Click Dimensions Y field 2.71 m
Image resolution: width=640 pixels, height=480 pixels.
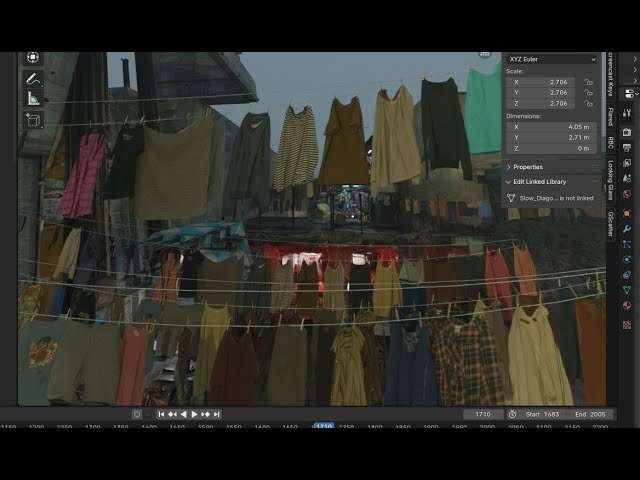tap(551, 138)
